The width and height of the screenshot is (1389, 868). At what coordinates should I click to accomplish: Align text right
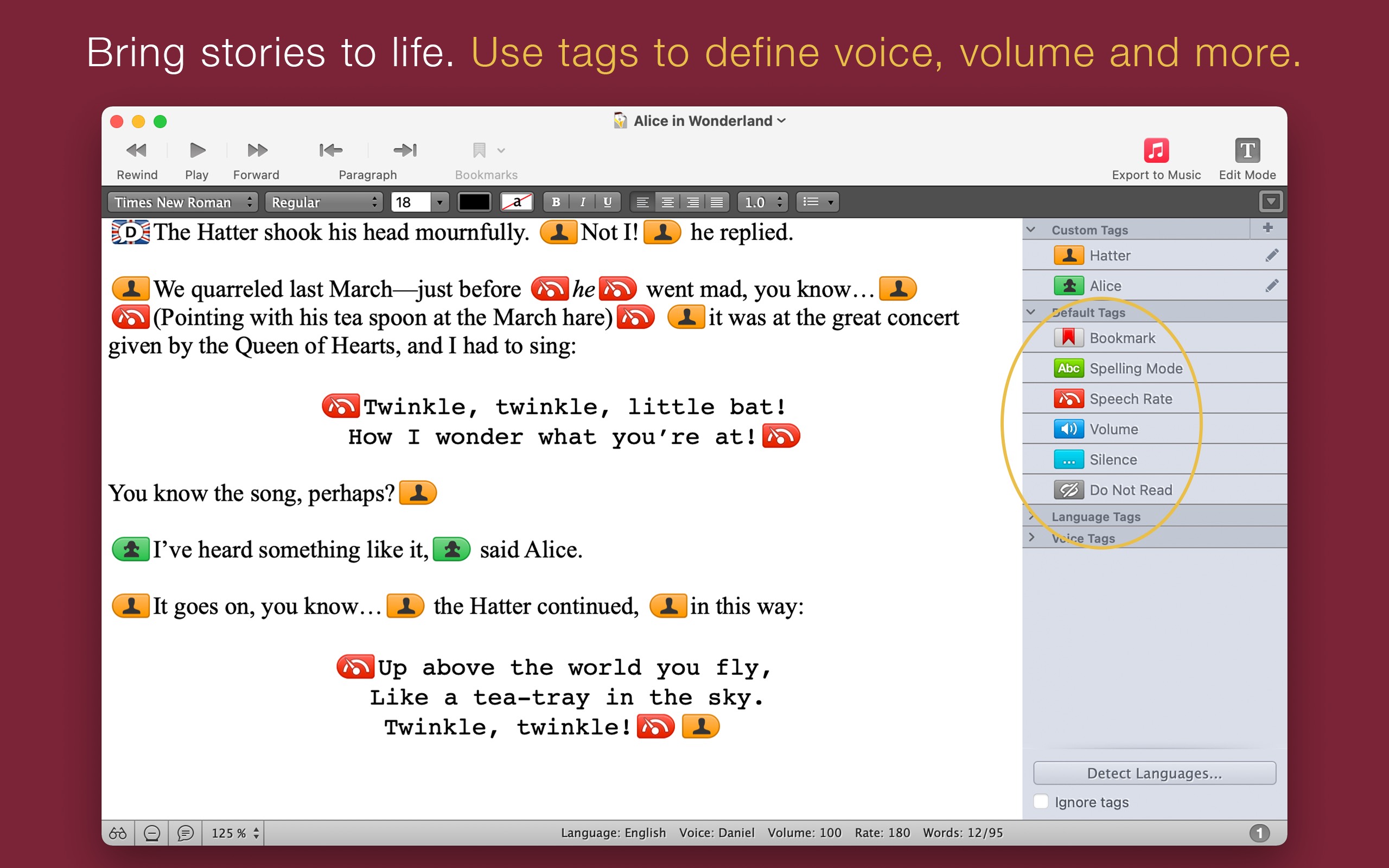[692, 202]
